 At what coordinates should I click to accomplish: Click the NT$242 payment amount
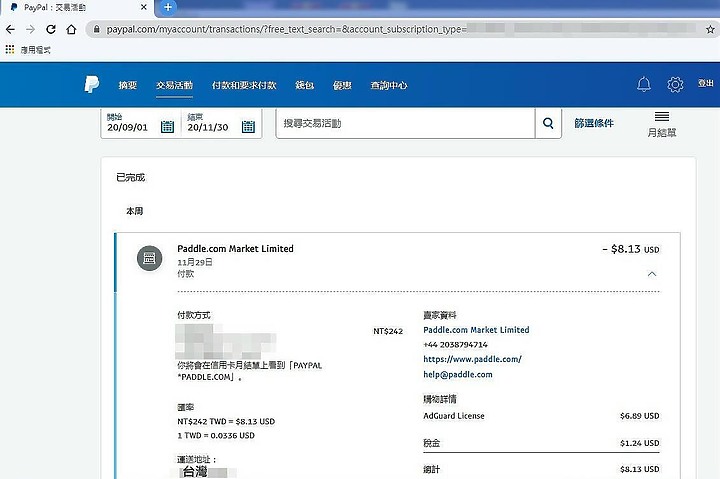388,331
